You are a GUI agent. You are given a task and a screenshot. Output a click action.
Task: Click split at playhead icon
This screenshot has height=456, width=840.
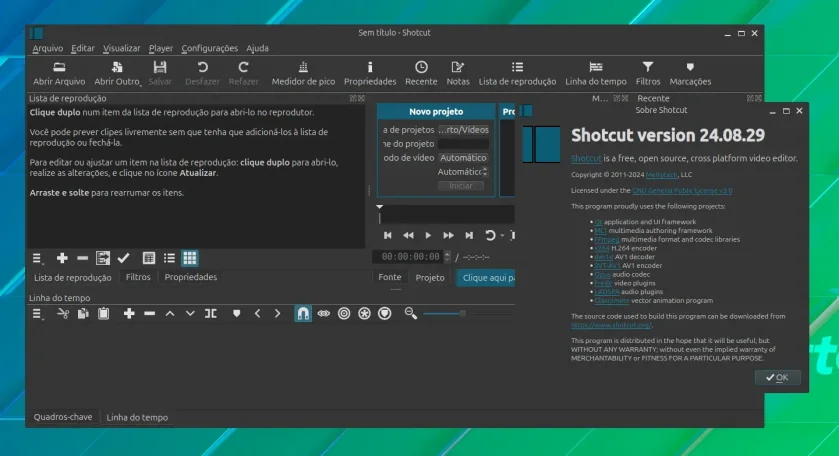pyautogui.click(x=211, y=313)
